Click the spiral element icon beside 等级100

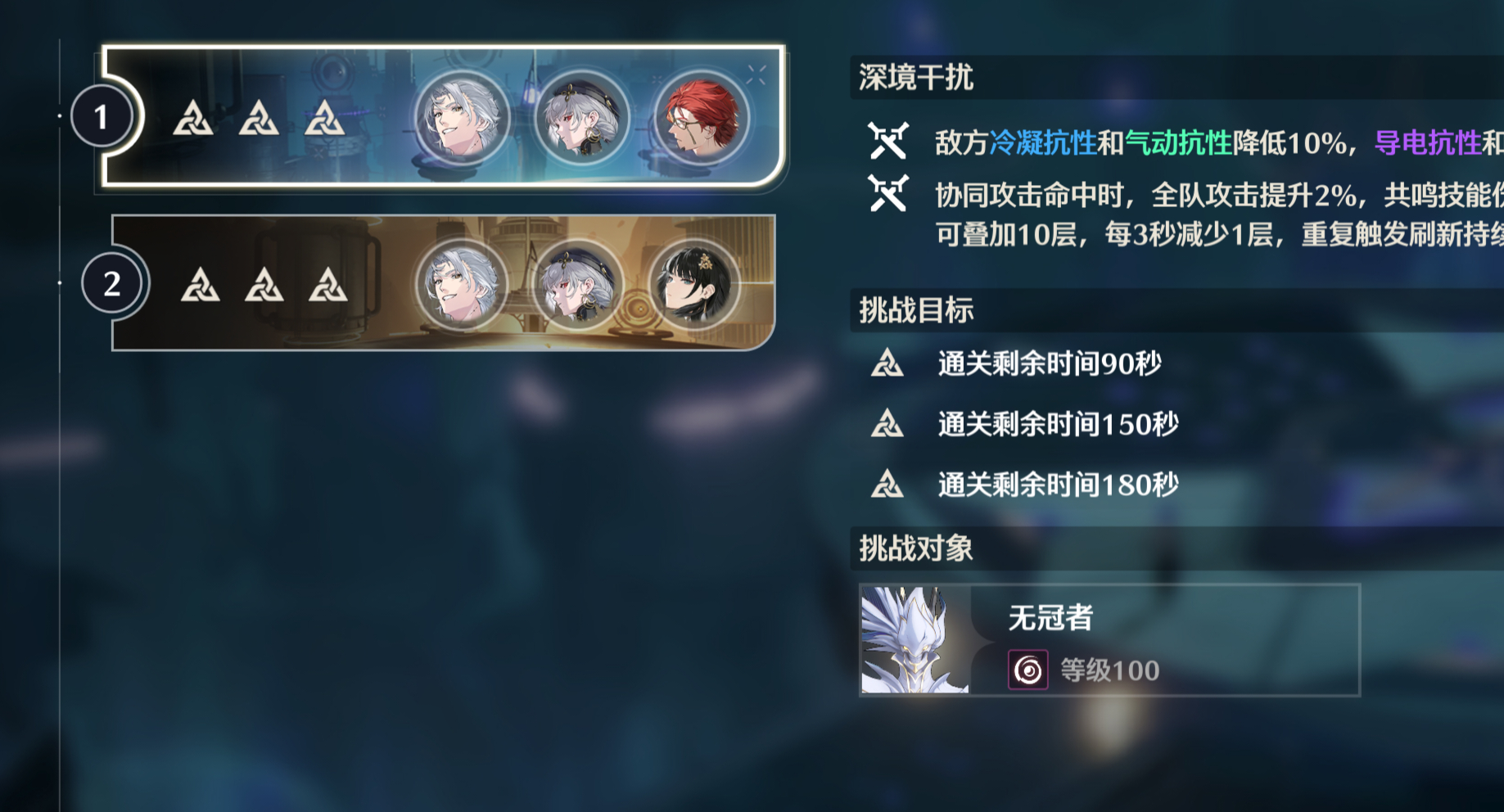(x=1028, y=670)
